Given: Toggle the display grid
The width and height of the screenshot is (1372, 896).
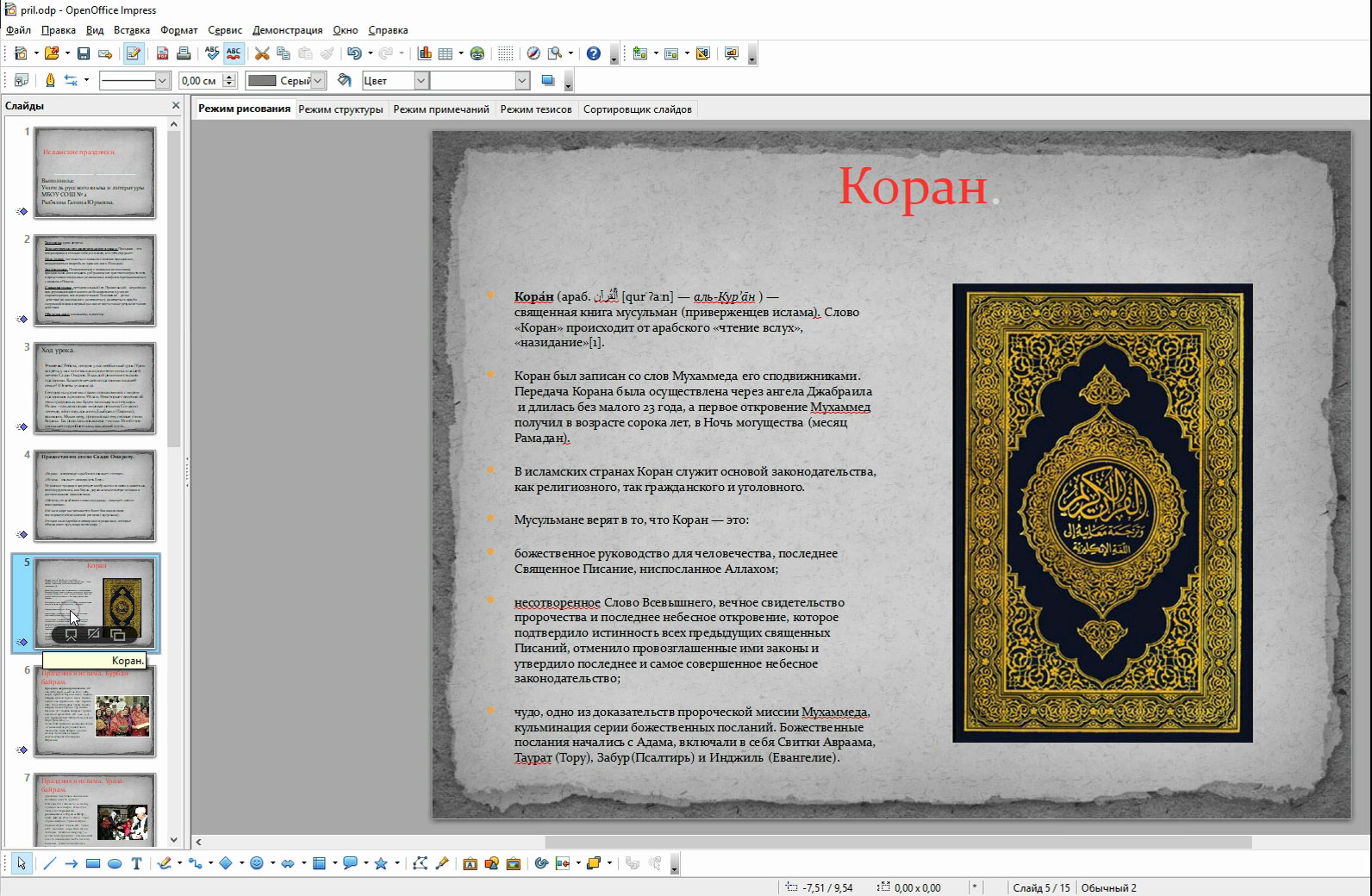Looking at the screenshot, I should 506,53.
